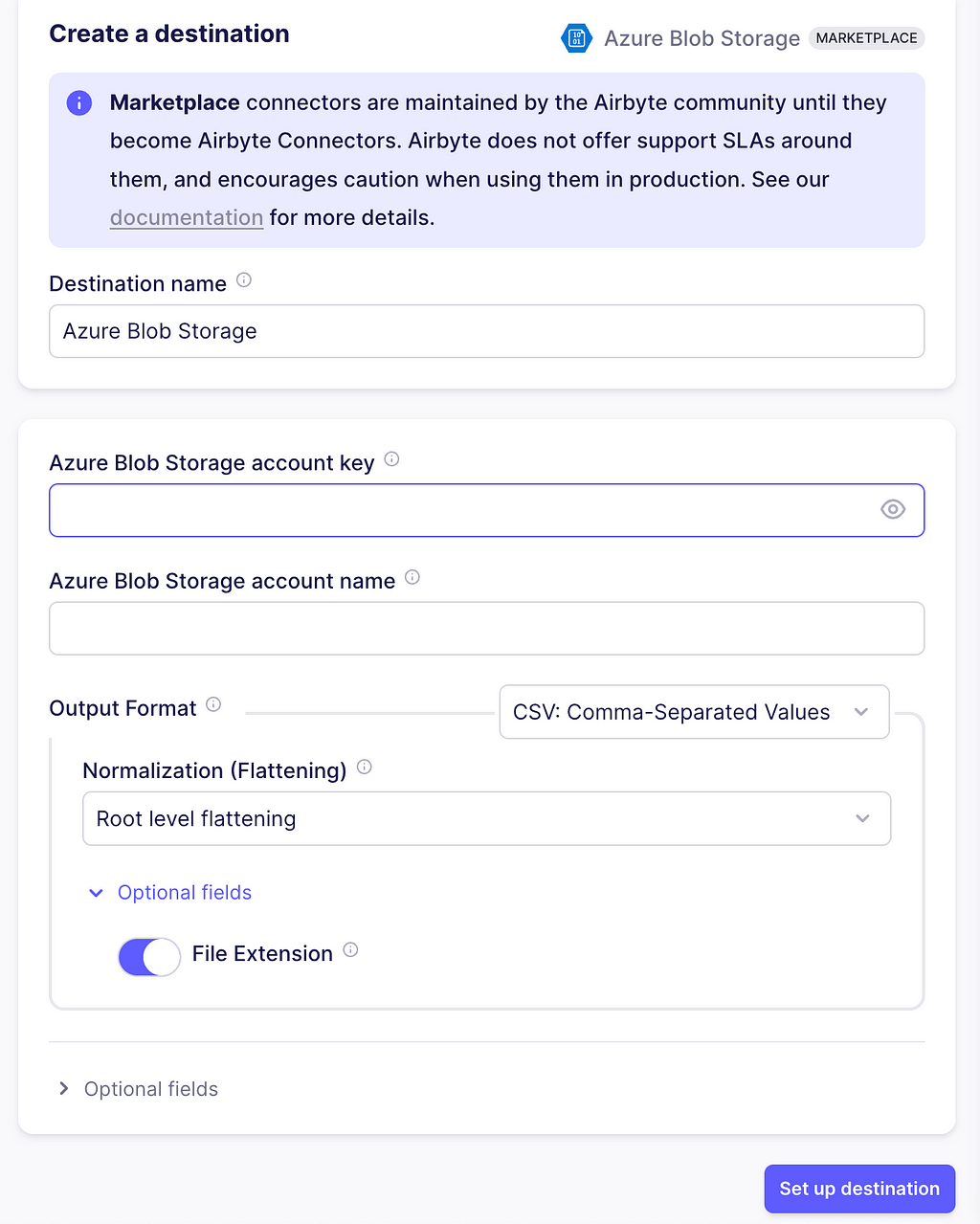The image size is (980, 1224).
Task: Click info icon next to account name label
Action: (412, 577)
